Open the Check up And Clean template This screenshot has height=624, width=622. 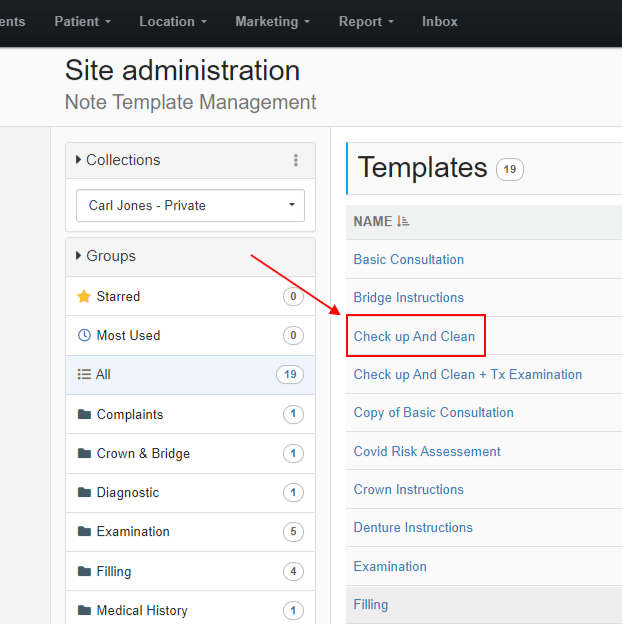[414, 336]
